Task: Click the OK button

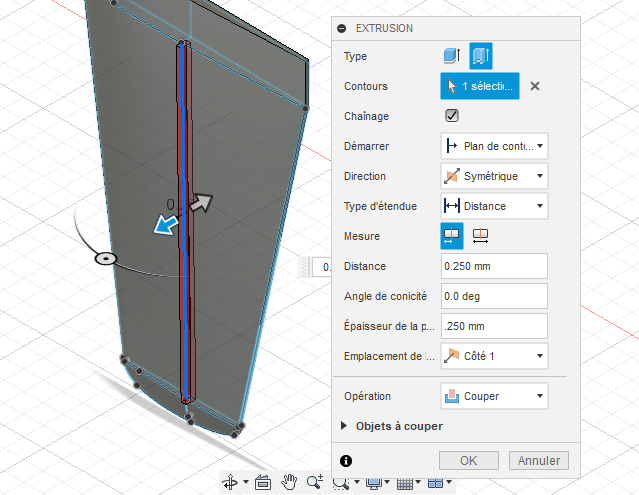Action: click(x=469, y=460)
